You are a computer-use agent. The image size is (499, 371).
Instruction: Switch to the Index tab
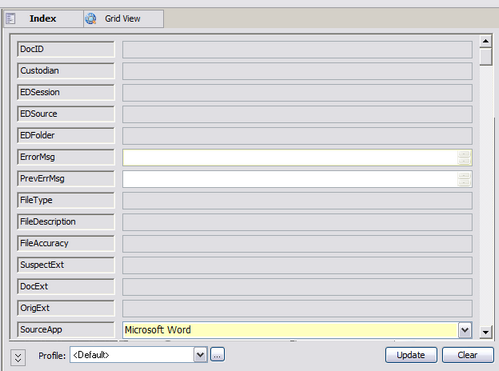tap(43, 19)
